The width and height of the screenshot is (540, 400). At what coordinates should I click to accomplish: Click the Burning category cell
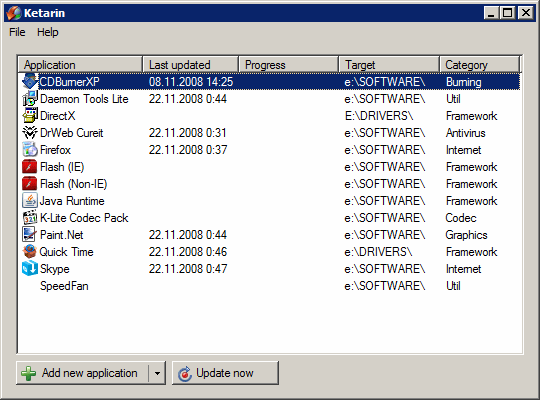[x=464, y=82]
